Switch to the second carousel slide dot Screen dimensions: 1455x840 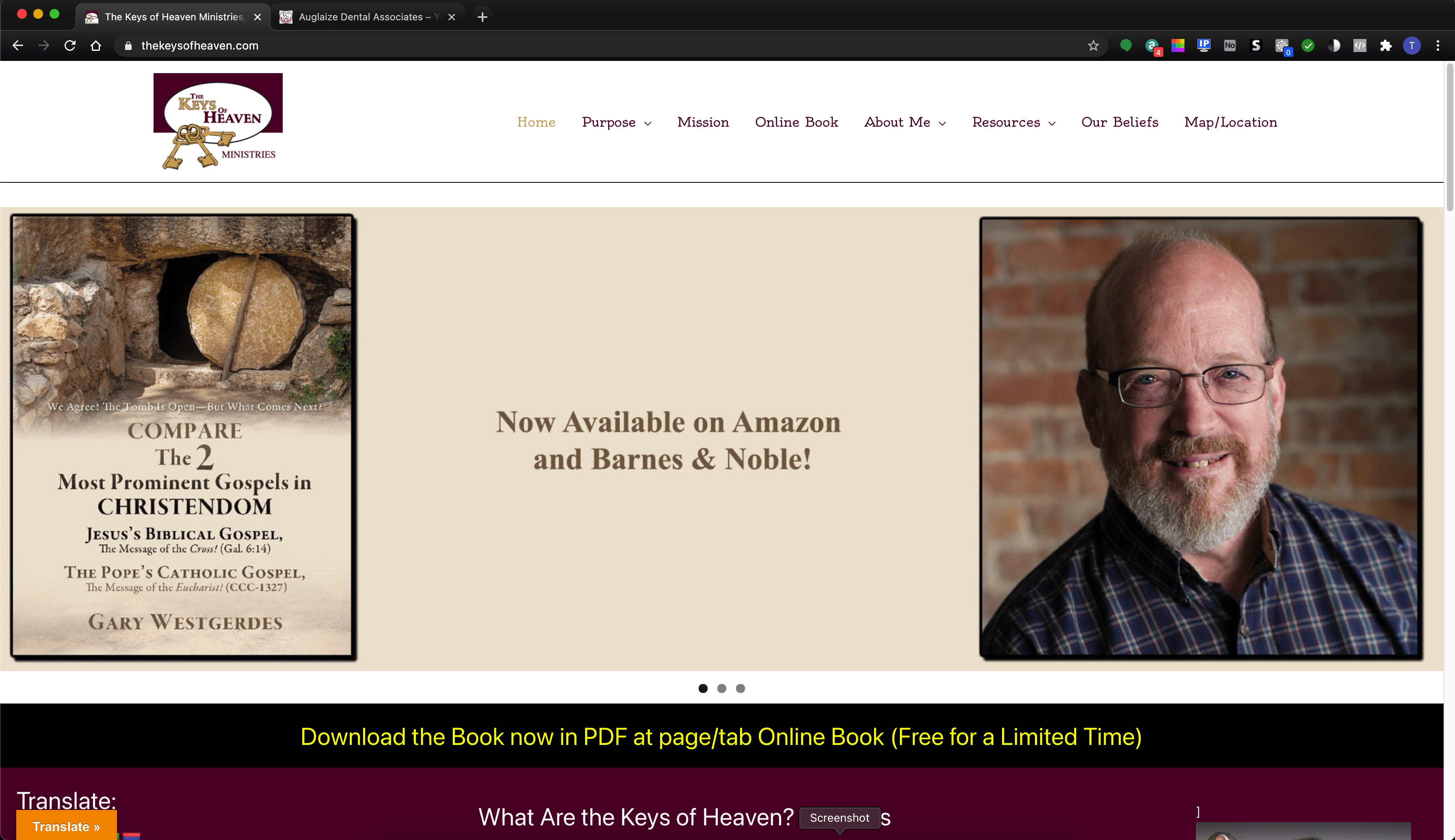pos(722,688)
